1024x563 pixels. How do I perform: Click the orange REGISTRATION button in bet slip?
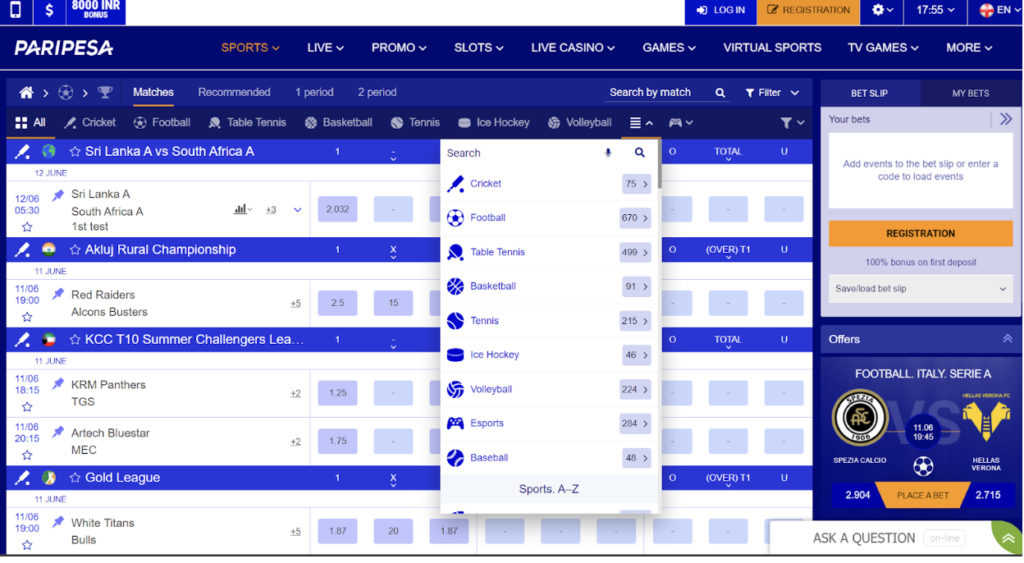pos(920,233)
